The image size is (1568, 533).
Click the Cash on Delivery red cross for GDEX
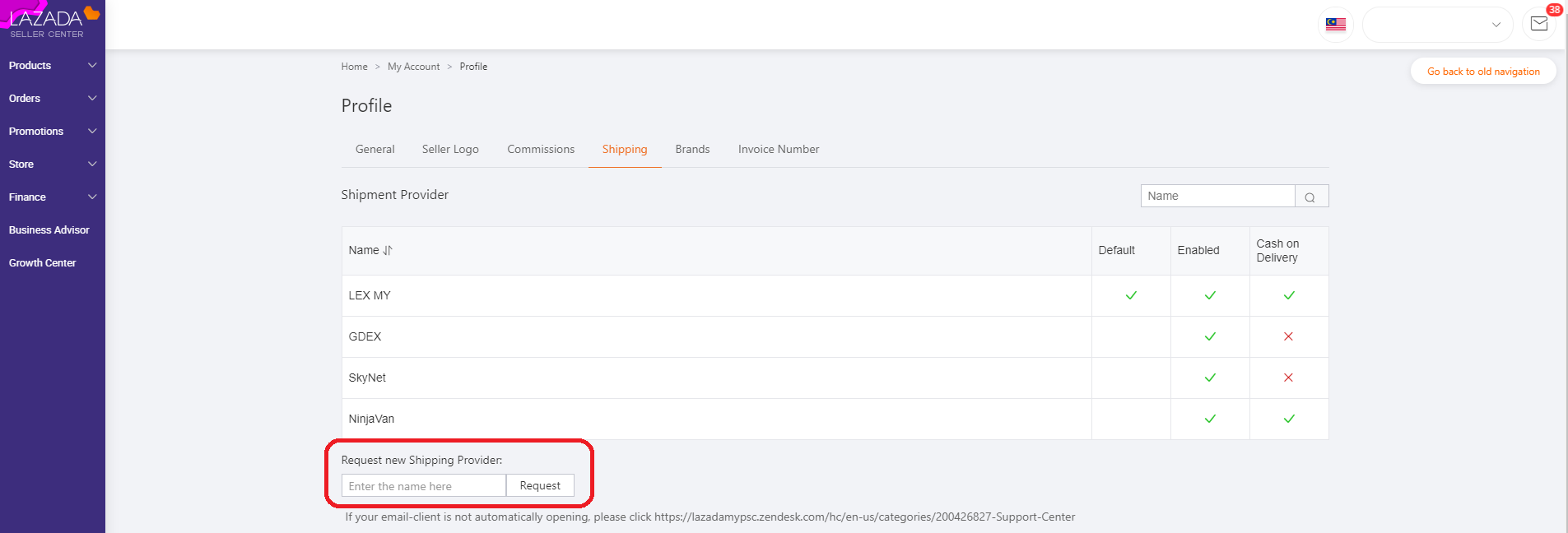click(1288, 336)
